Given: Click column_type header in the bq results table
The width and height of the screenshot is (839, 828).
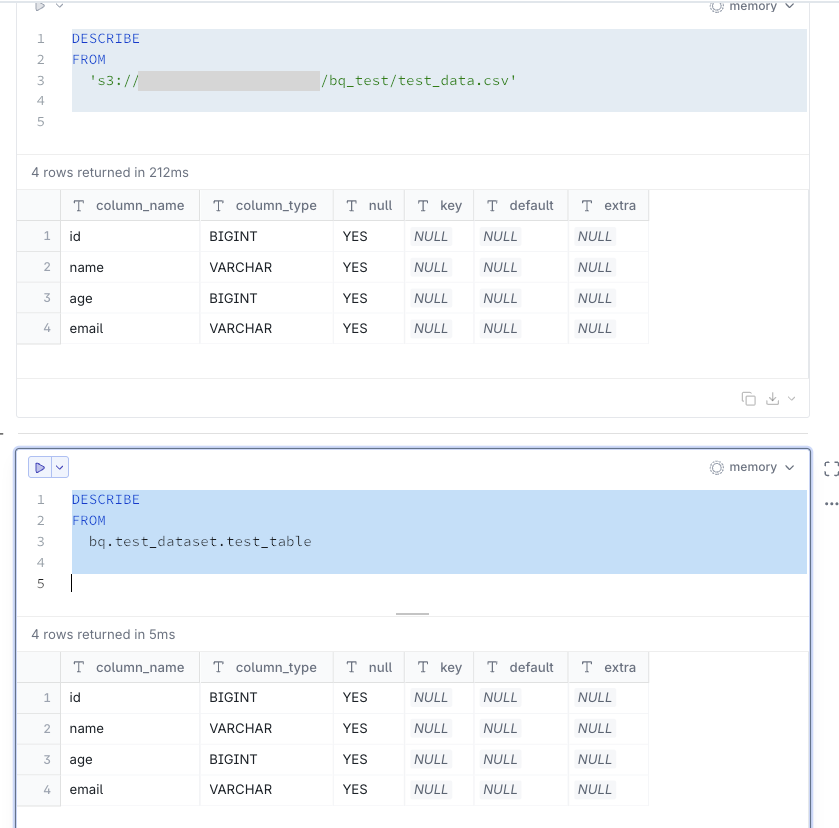Looking at the screenshot, I should click(275, 667).
